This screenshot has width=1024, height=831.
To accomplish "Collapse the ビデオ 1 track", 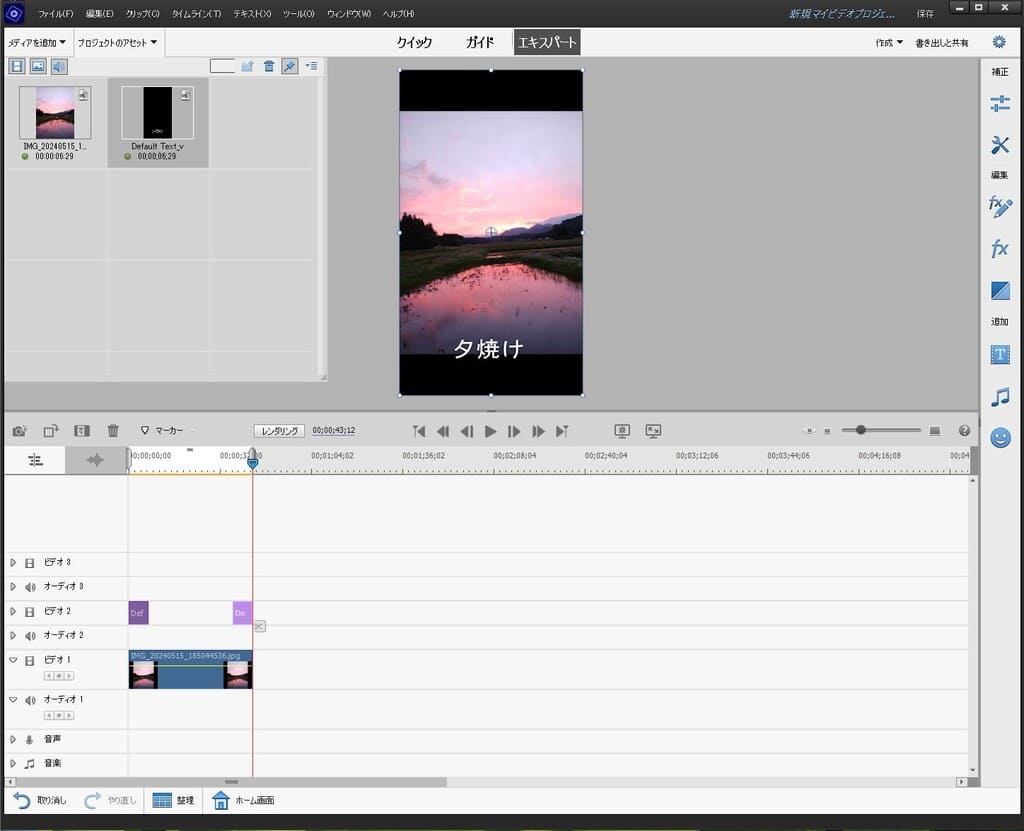I will (x=13, y=660).
